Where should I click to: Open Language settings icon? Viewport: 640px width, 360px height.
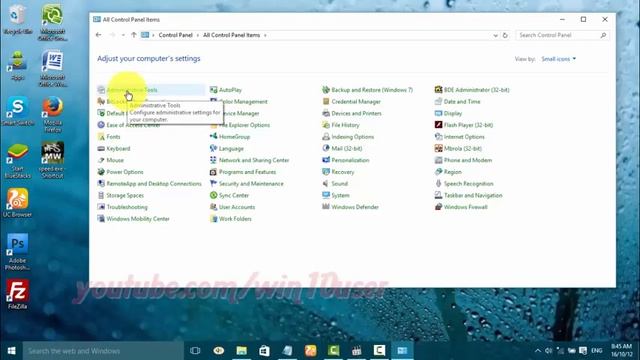tap(213, 149)
